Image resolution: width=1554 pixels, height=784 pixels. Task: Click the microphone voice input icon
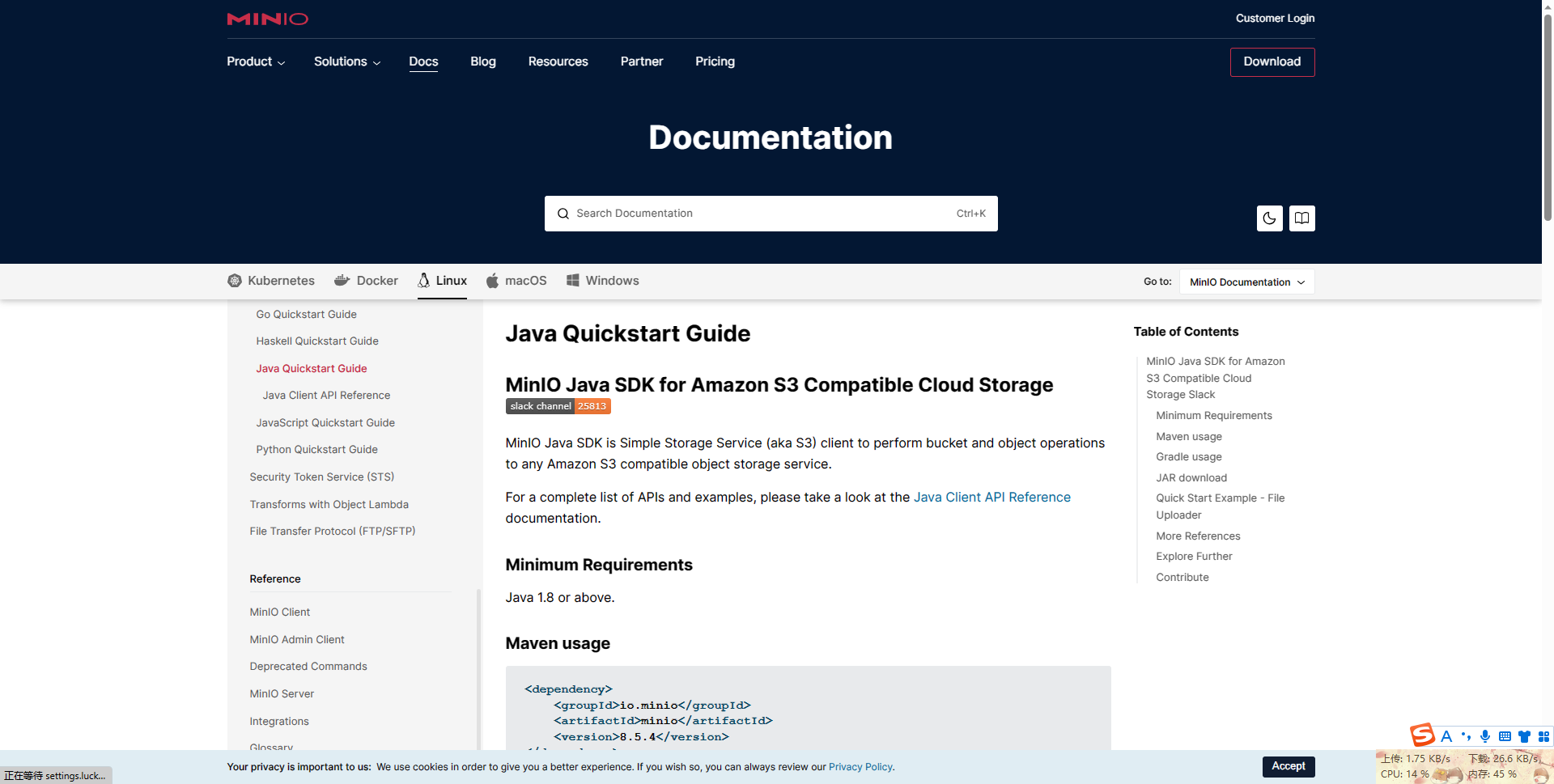pos(1485,736)
